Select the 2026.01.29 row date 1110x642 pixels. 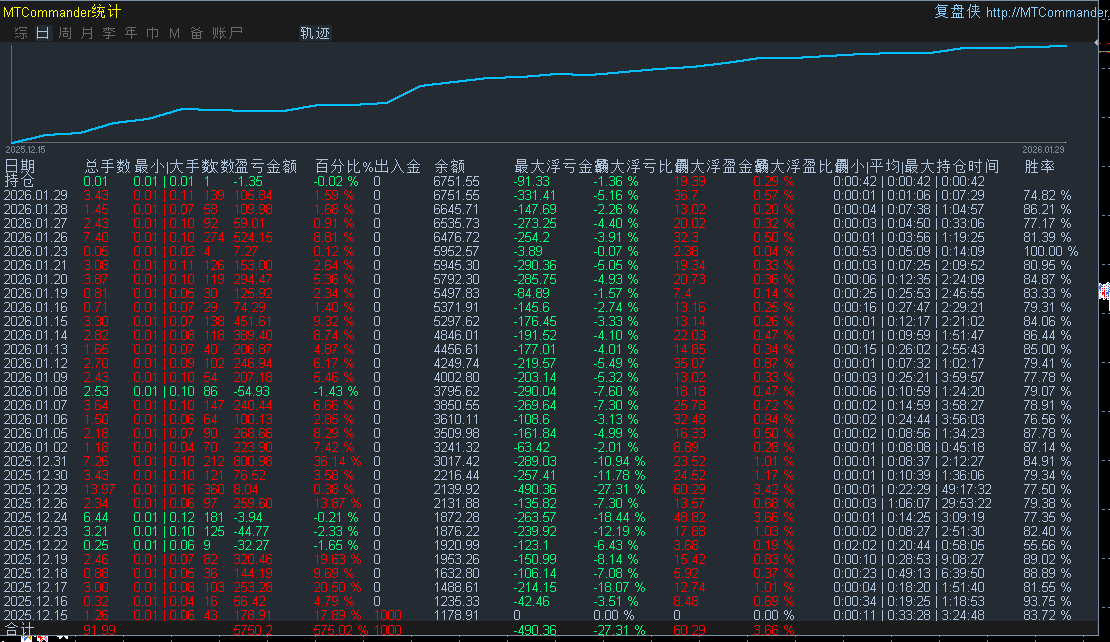point(35,195)
